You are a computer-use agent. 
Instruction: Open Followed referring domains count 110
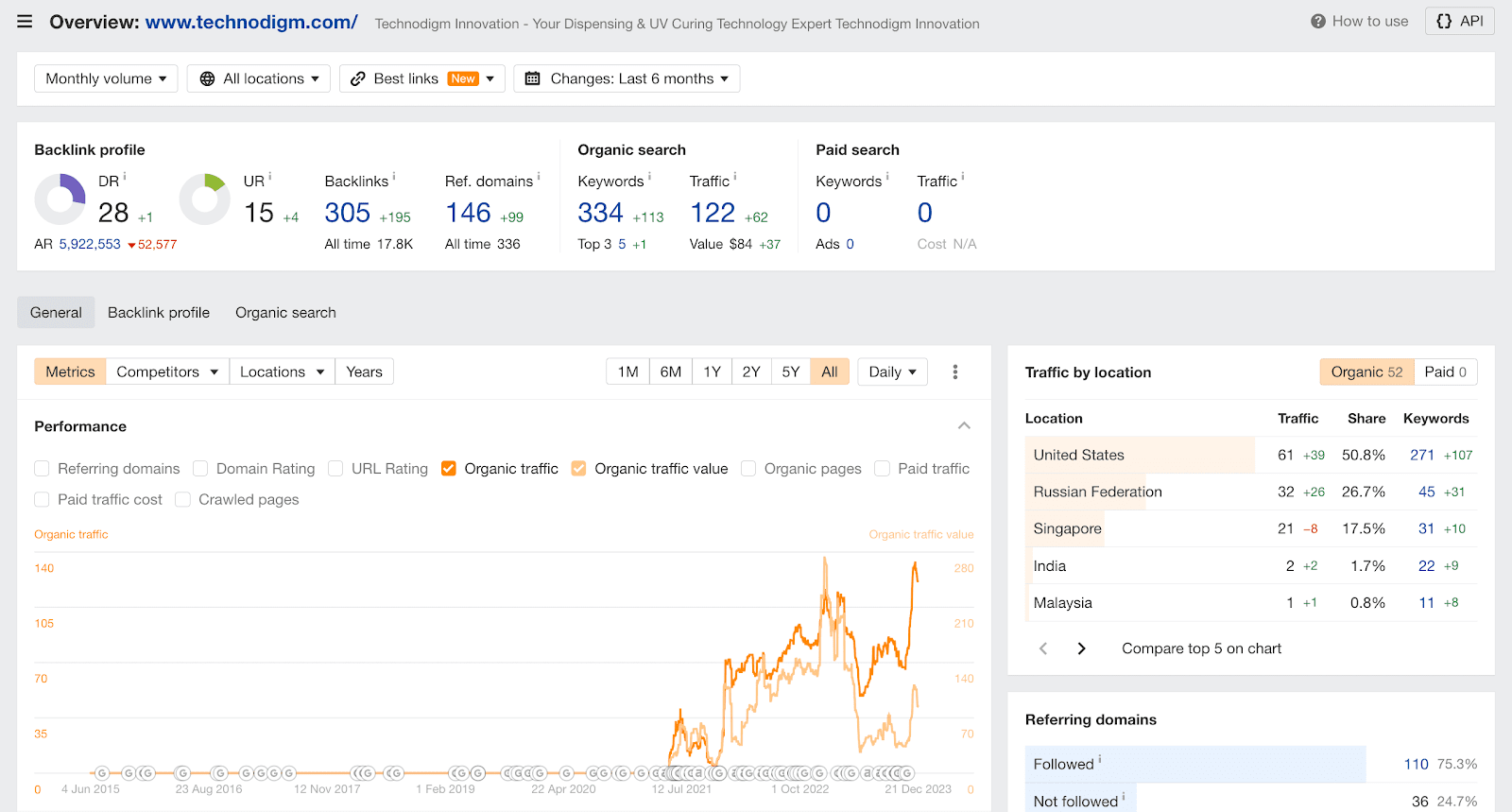(1416, 764)
